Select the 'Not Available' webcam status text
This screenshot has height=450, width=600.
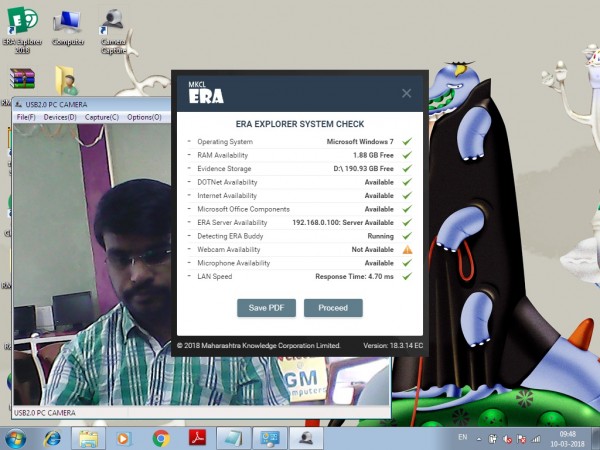372,249
